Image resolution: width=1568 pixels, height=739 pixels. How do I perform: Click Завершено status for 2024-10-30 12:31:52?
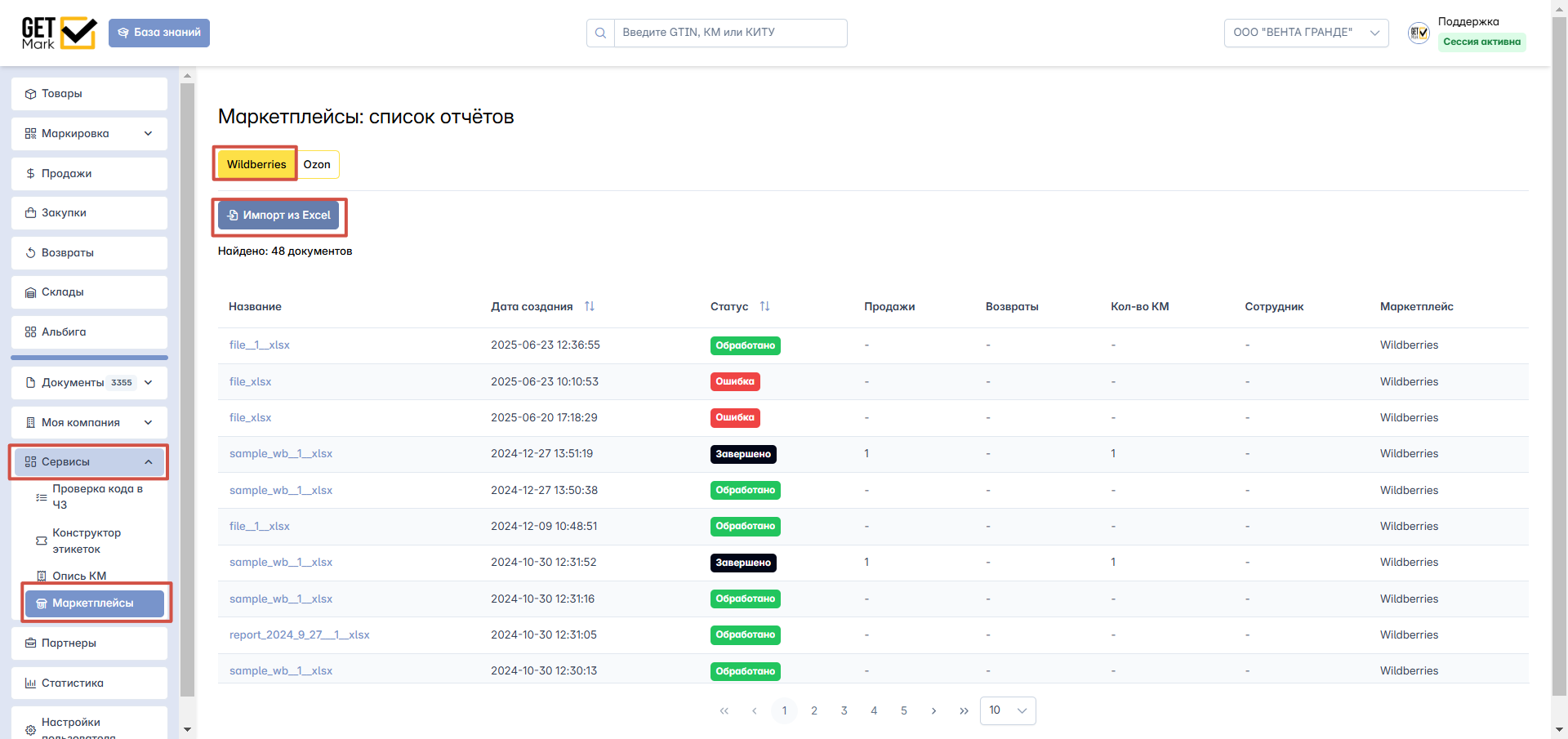(x=743, y=563)
